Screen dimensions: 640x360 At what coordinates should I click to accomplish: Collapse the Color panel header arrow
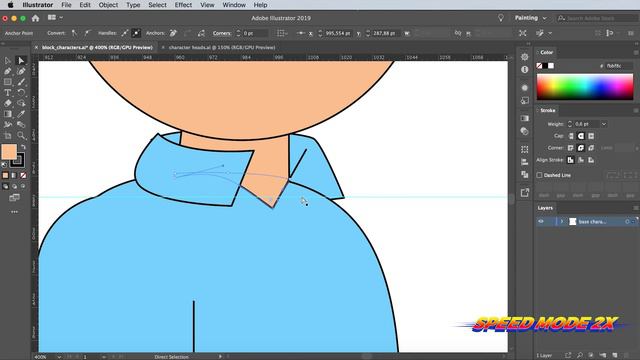(x=538, y=52)
